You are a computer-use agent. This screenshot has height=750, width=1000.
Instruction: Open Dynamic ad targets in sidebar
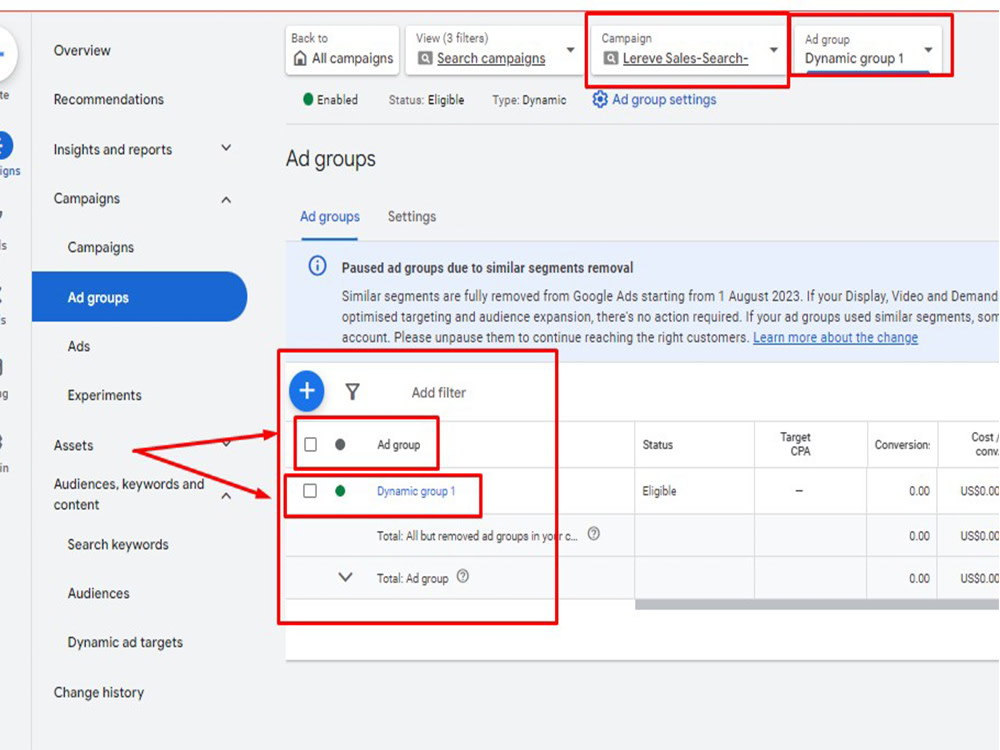pyautogui.click(x=125, y=643)
